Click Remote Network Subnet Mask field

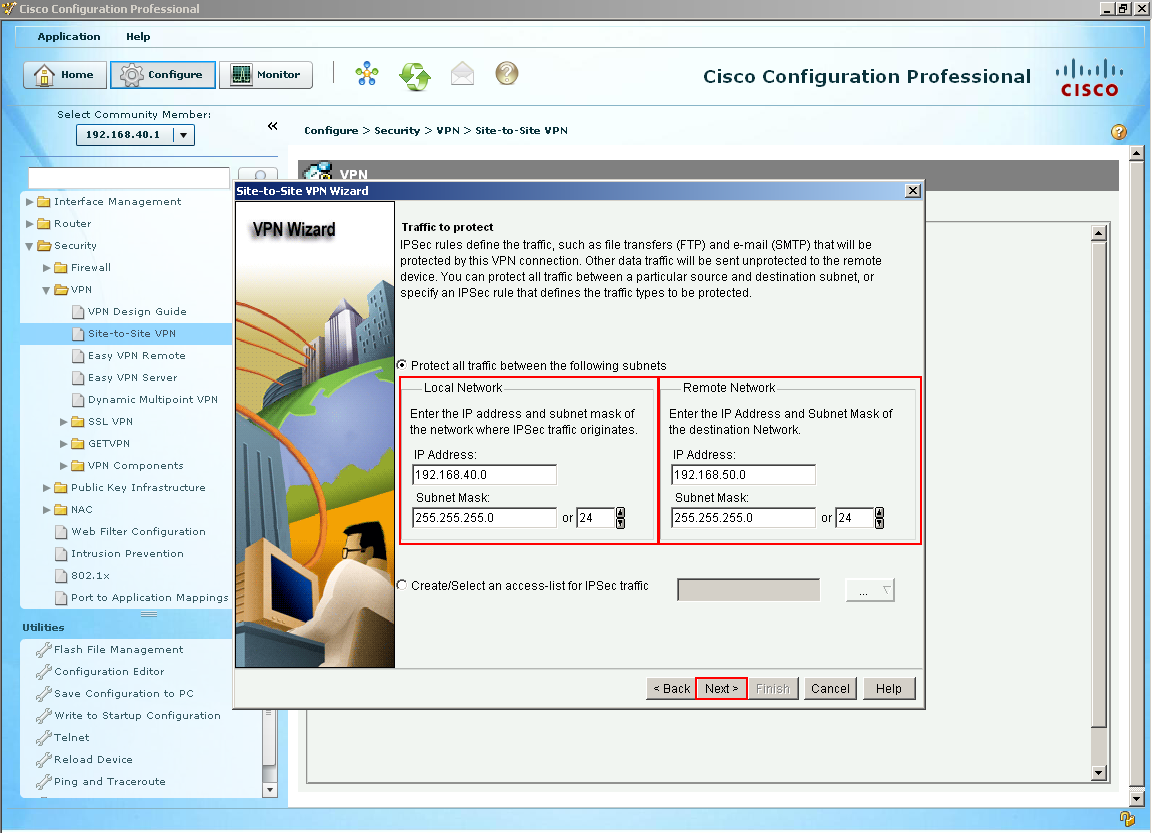point(744,518)
